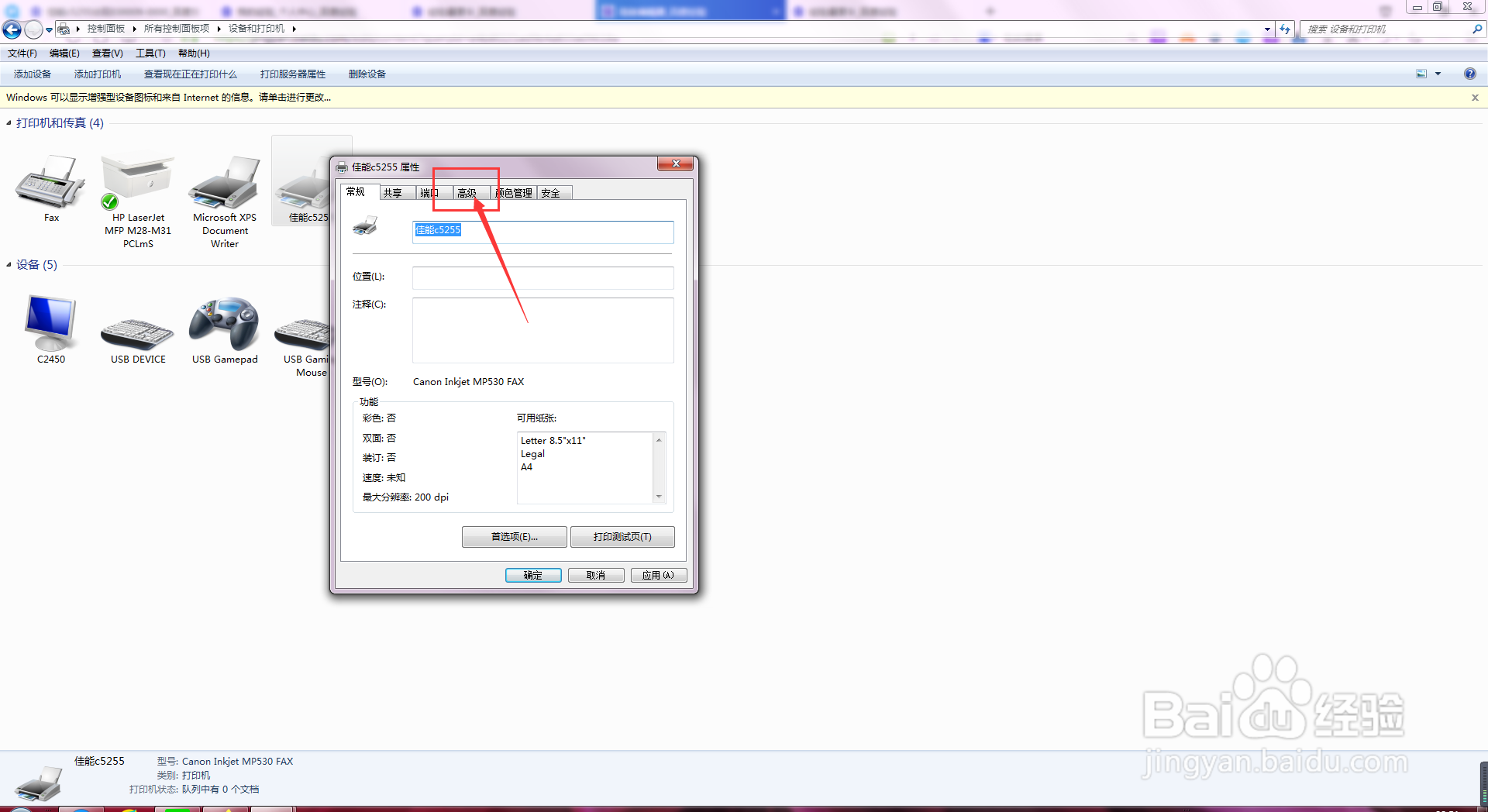This screenshot has width=1488, height=812.
Task: Open the 文件(F) menu
Action: (x=22, y=53)
